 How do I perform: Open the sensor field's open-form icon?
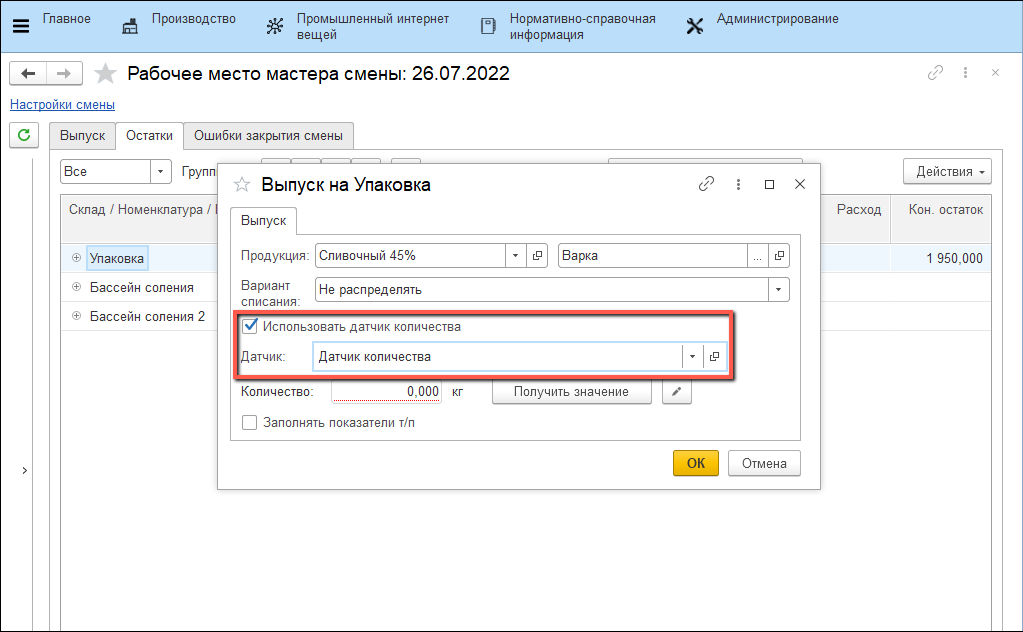[x=715, y=357]
